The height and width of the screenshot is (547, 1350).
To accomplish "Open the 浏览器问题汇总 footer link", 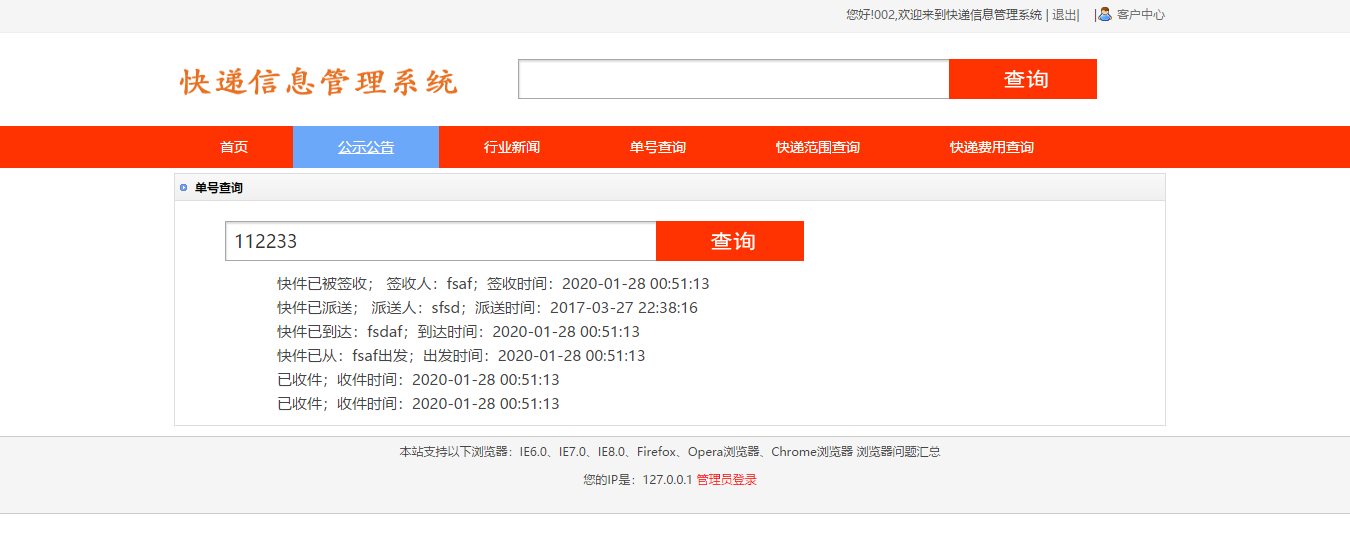I will tap(898, 452).
